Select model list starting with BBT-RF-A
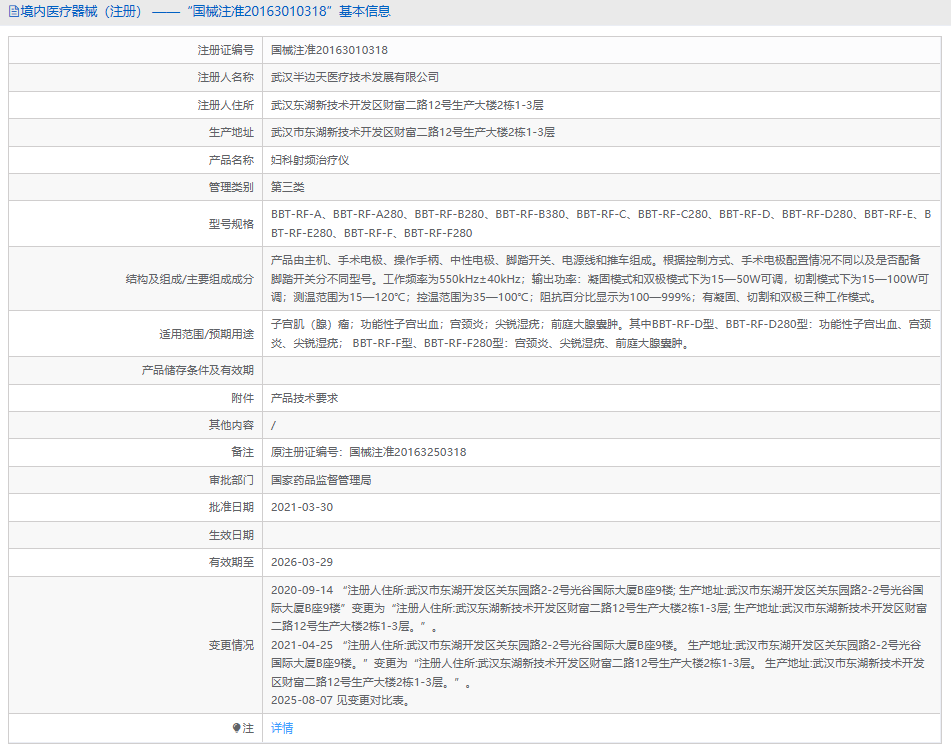951x752 pixels. pos(601,224)
